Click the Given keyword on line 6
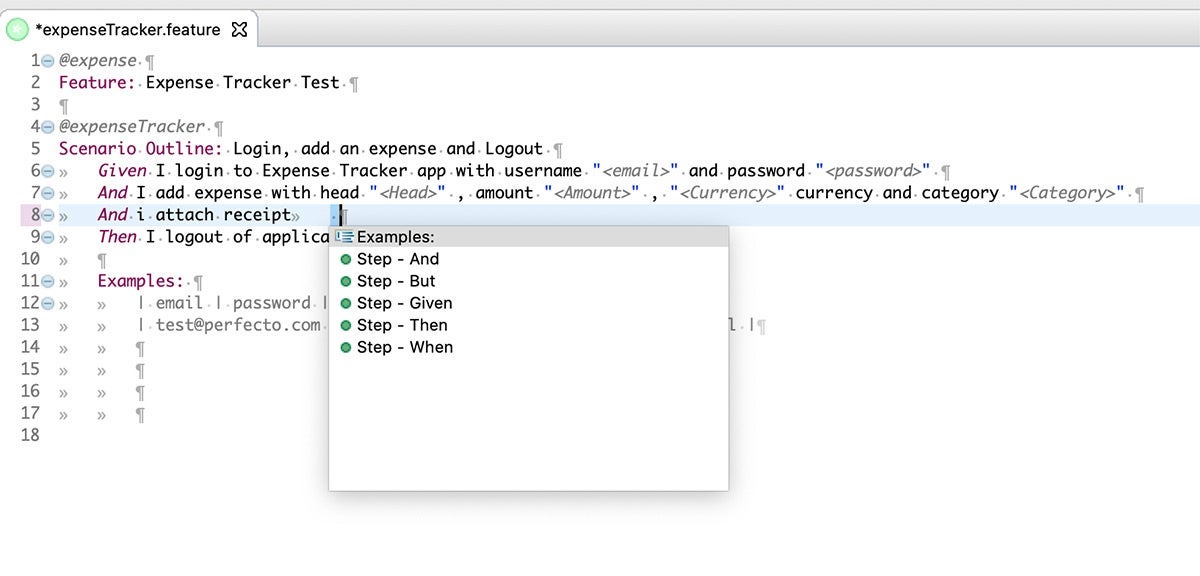 122,171
